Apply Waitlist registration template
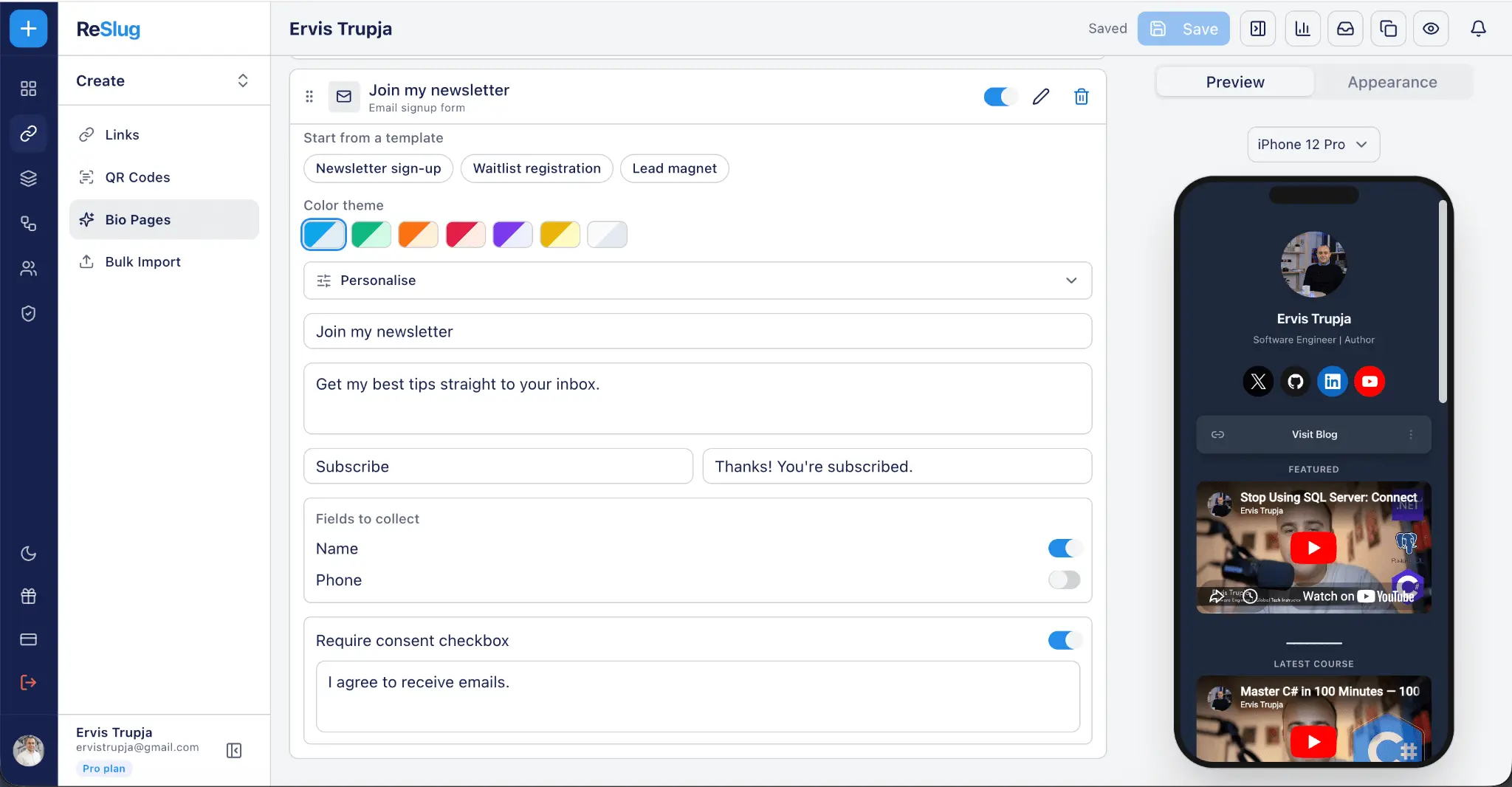 (537, 168)
